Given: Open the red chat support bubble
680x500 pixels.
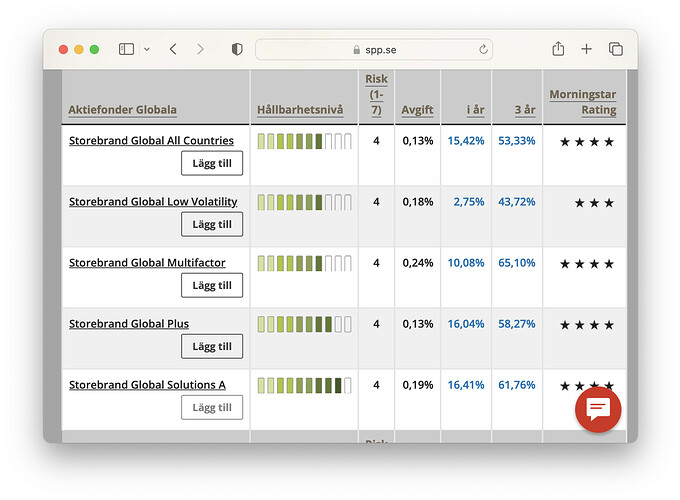Looking at the screenshot, I should click(598, 408).
